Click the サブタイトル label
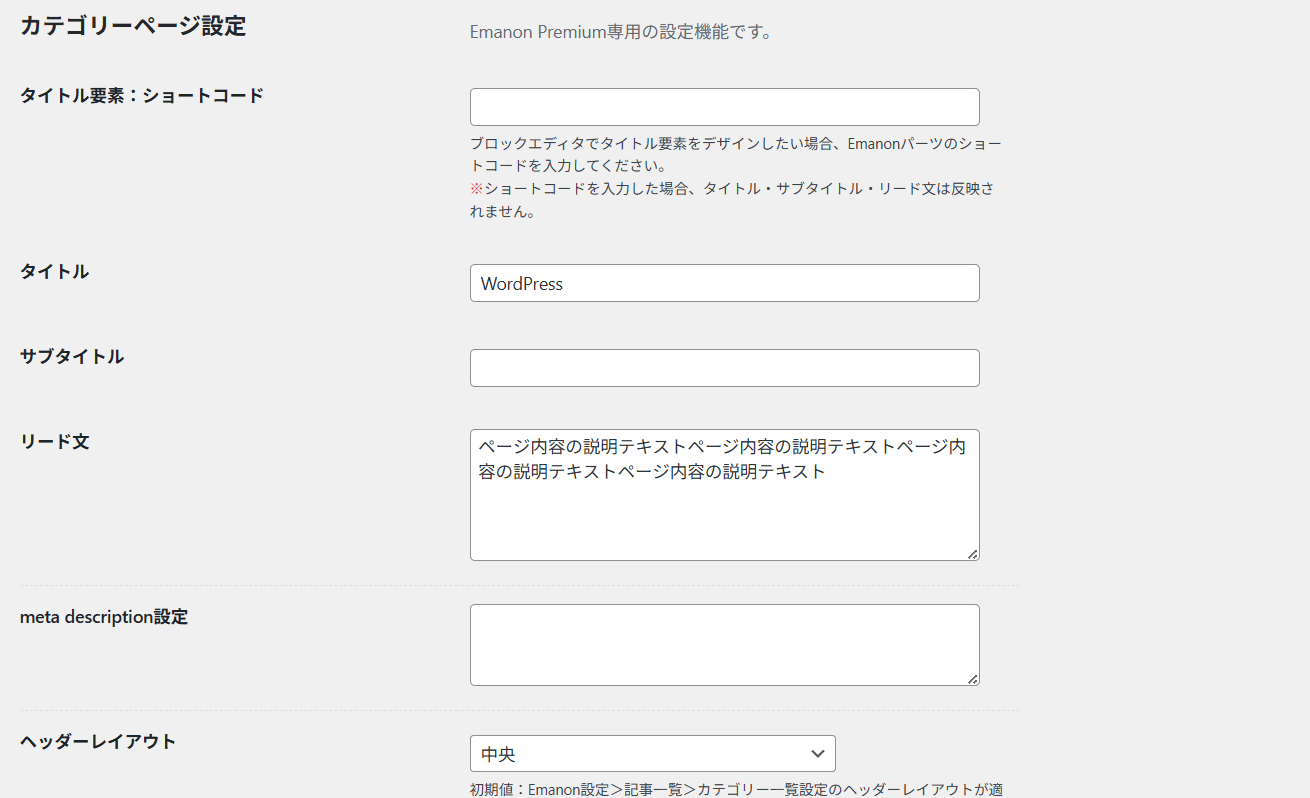The image size is (1310, 798). pos(72,356)
